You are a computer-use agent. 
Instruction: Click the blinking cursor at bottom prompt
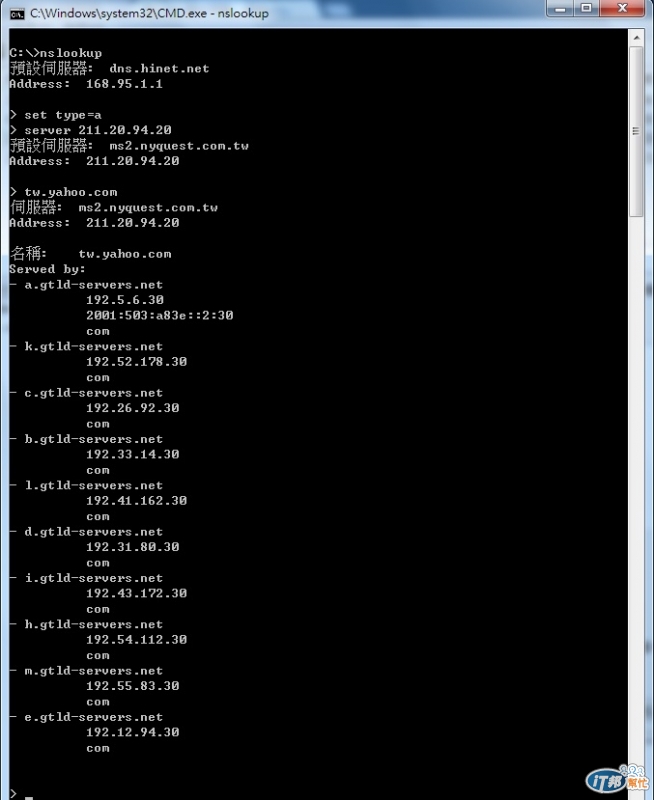tap(29, 796)
